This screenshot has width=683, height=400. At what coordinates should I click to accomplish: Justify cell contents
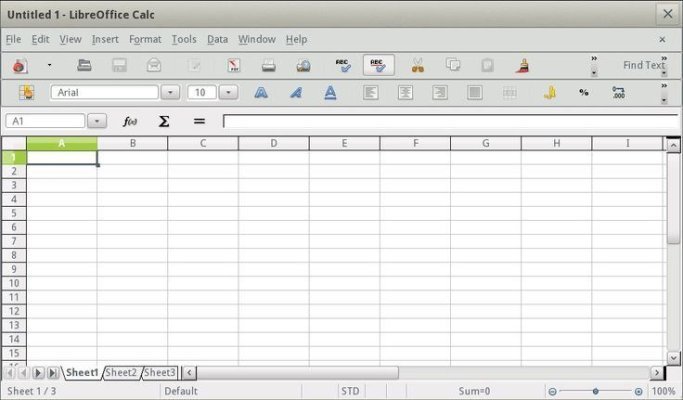474,92
